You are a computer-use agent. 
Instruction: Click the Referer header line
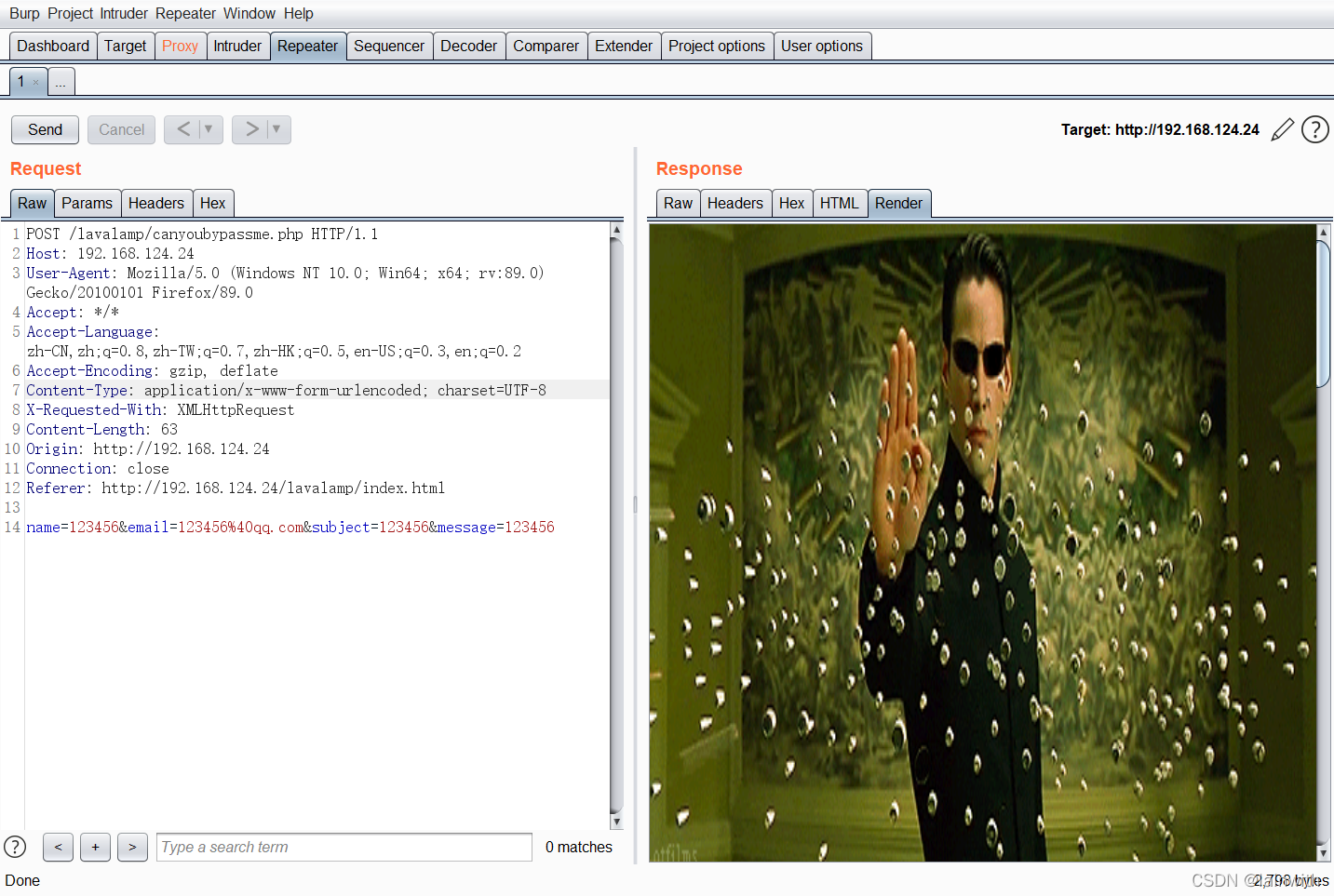(x=236, y=488)
